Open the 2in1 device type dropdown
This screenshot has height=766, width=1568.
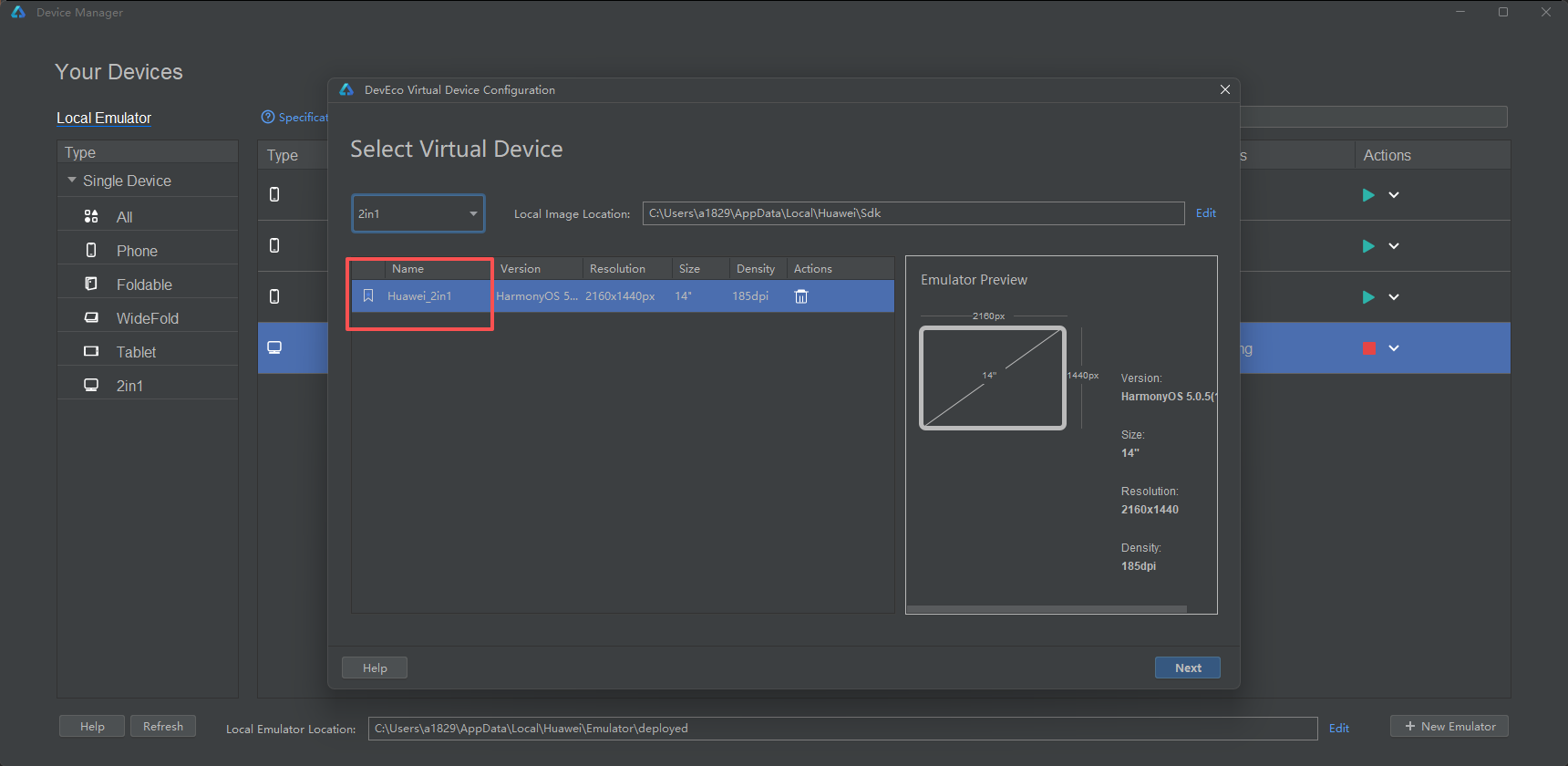click(418, 213)
